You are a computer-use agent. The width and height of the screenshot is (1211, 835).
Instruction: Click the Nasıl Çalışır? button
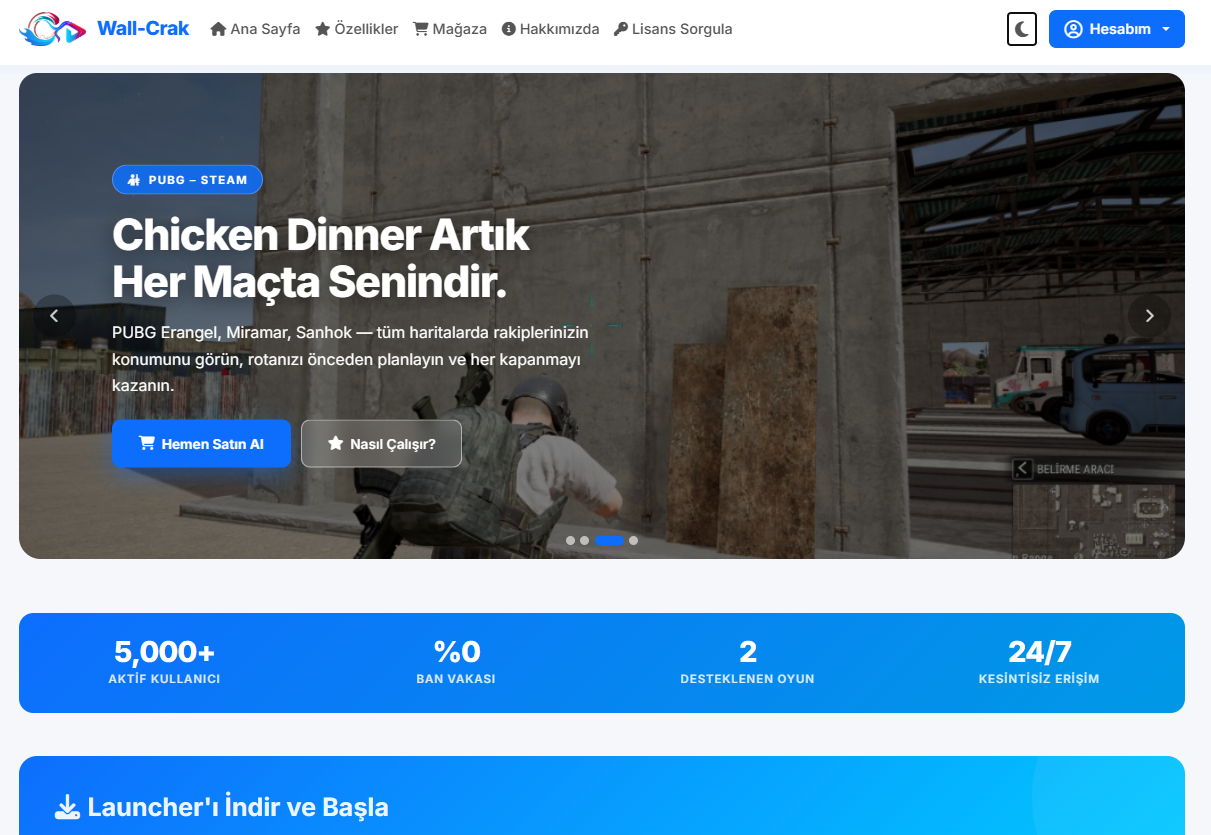pyautogui.click(x=381, y=444)
